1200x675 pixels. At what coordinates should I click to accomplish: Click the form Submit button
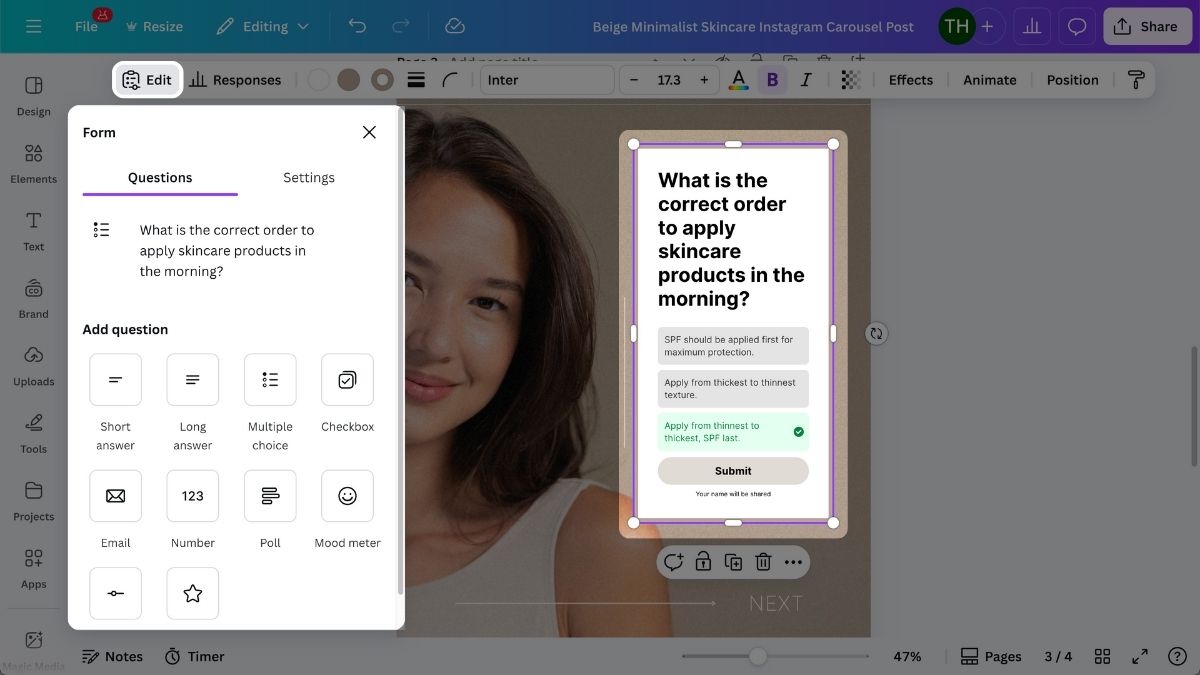733,471
